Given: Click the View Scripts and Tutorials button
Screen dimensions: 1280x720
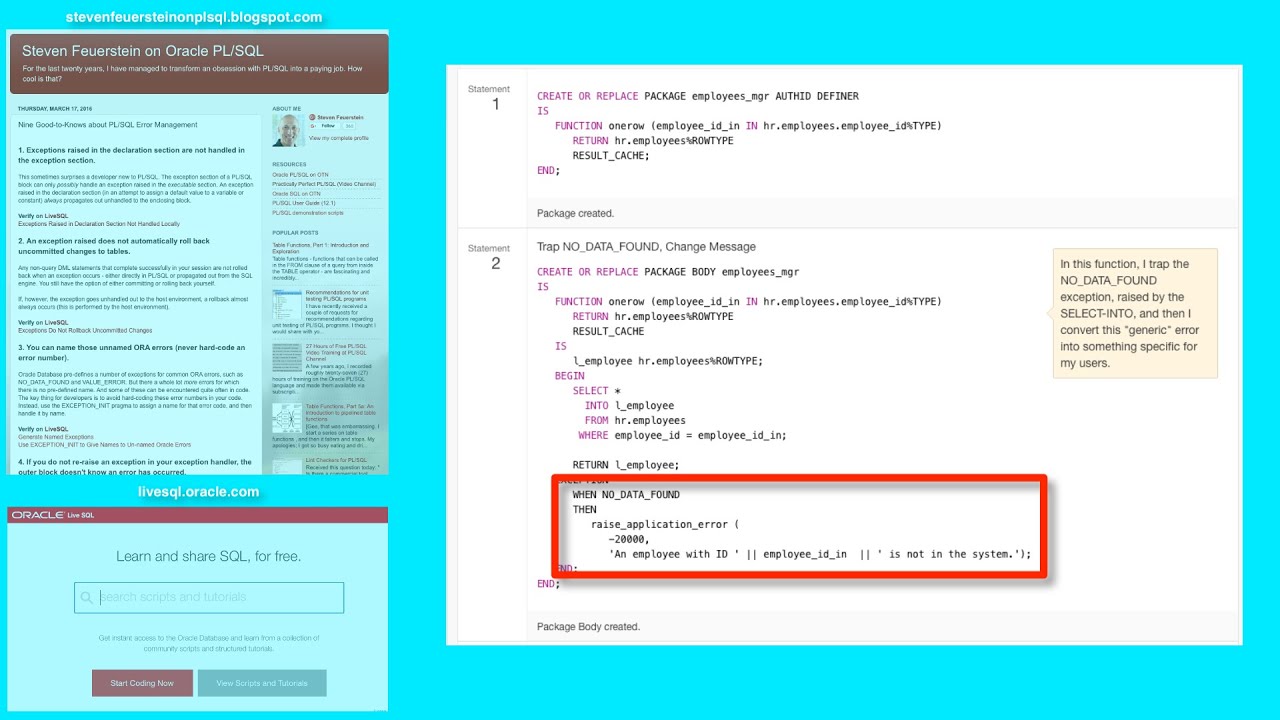Looking at the screenshot, I should pyautogui.click(x=262, y=683).
